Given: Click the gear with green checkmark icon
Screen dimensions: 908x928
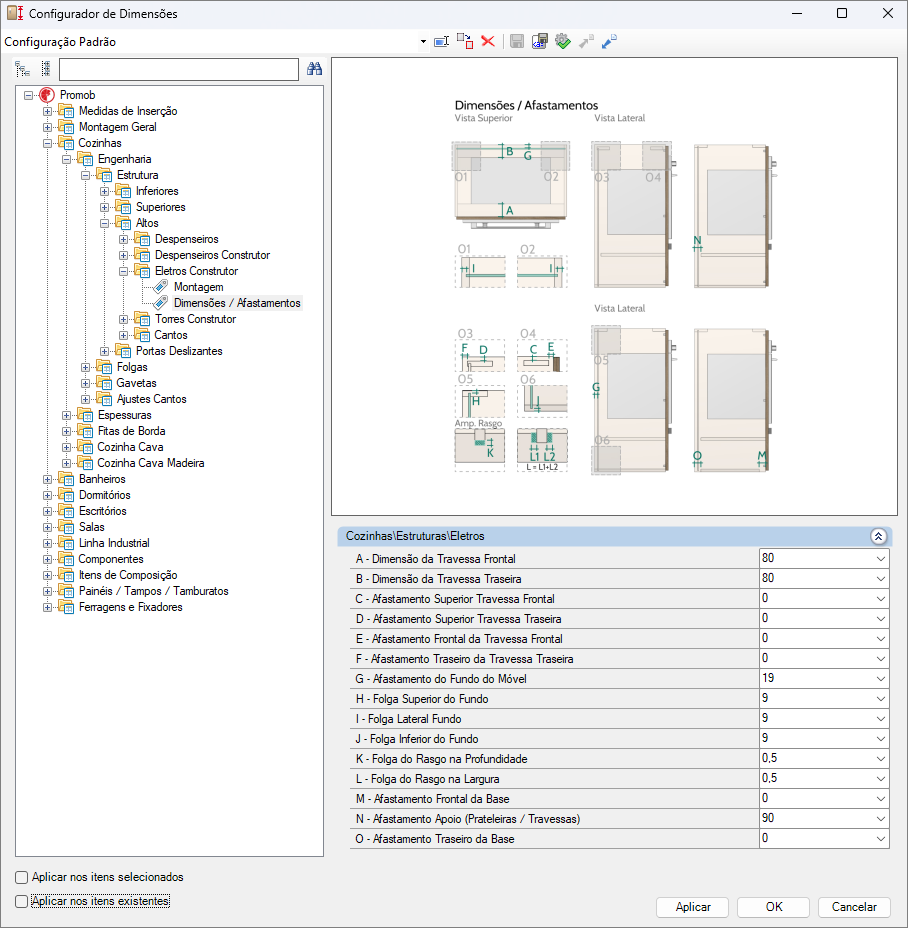Looking at the screenshot, I should point(563,41).
